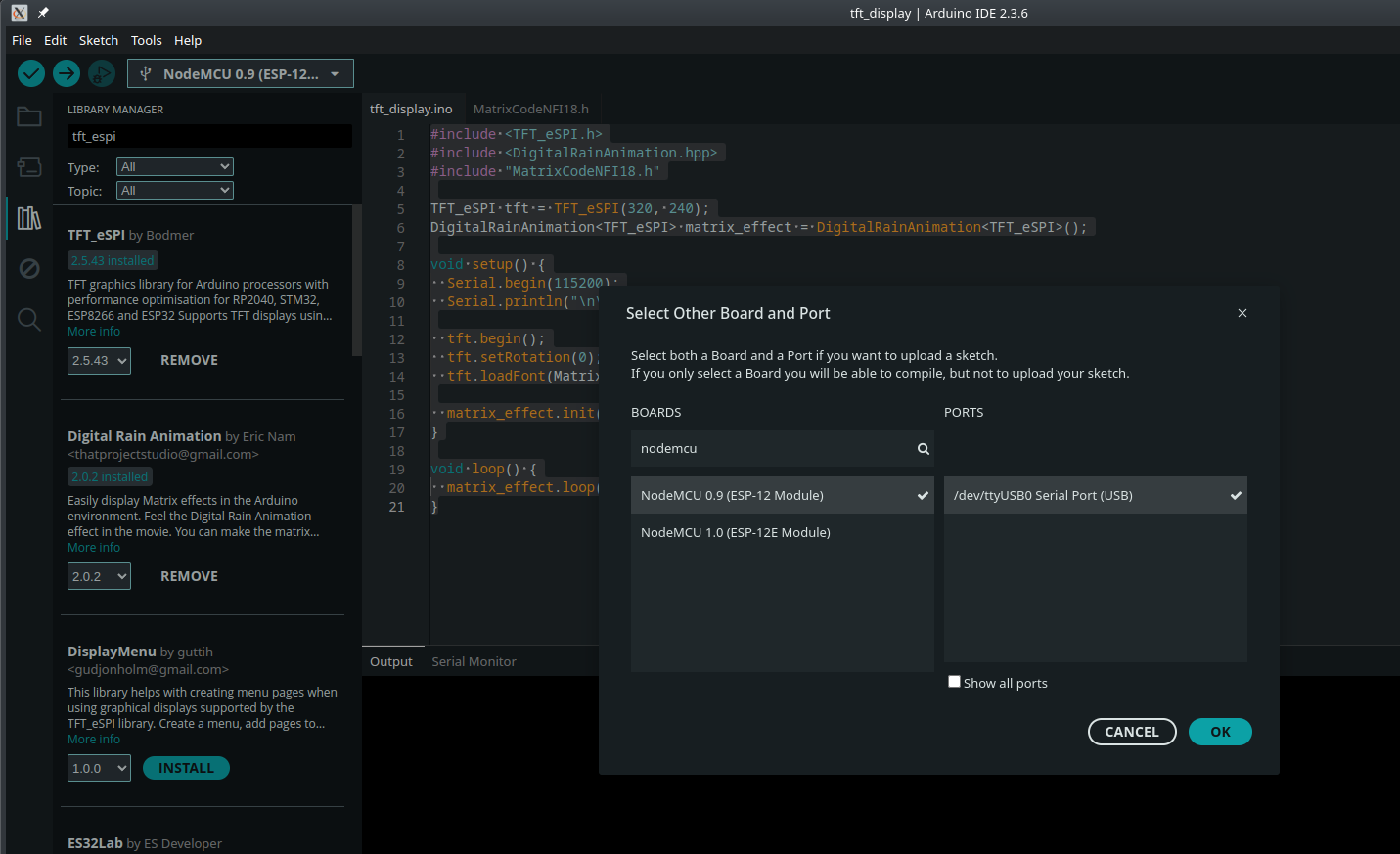Open the Search sidebar icon
The image size is (1400, 854).
[29, 319]
